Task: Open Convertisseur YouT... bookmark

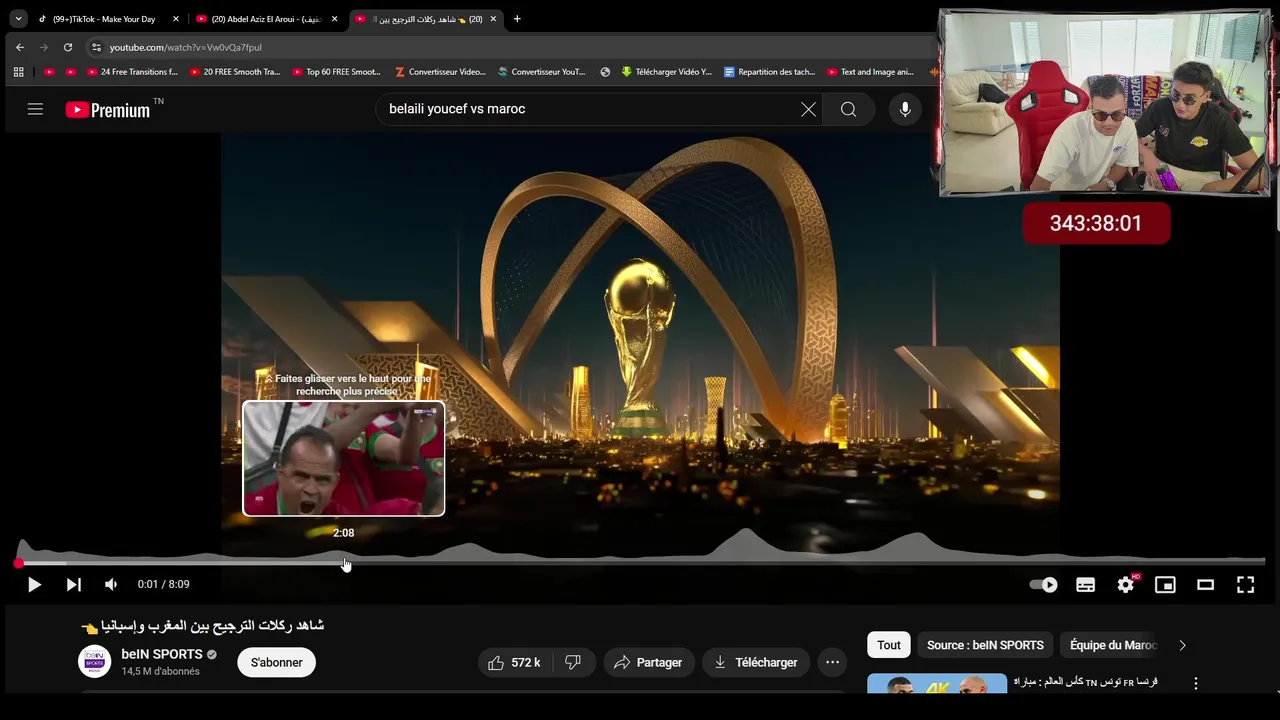Action: point(543,72)
